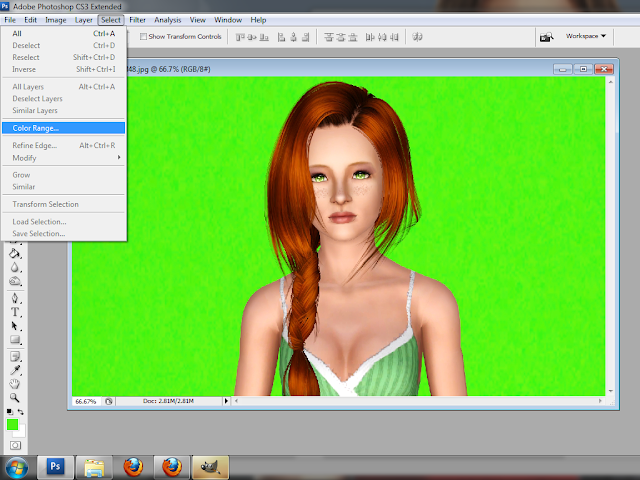This screenshot has width=640, height=480.
Task: Select the Horizontal Type tool
Action: [x=15, y=311]
